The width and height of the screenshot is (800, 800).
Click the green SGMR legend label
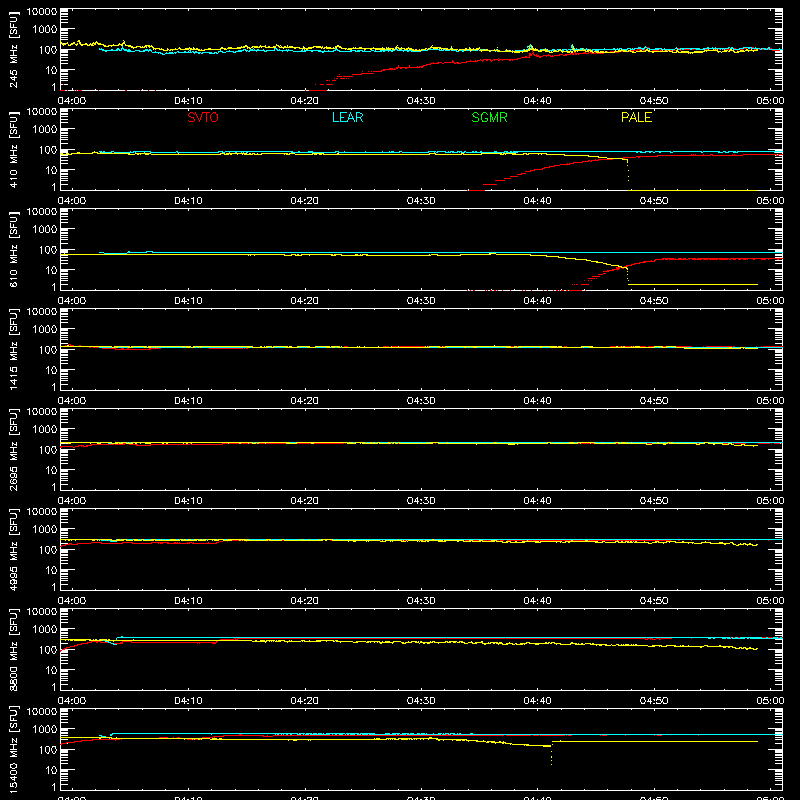click(x=489, y=117)
